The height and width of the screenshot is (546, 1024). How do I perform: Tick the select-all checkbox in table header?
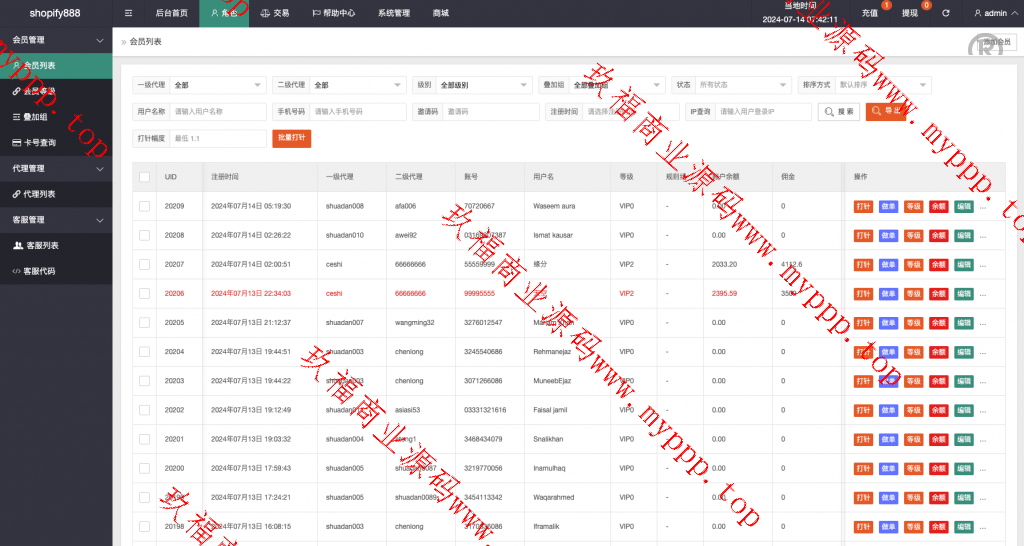pos(144,177)
